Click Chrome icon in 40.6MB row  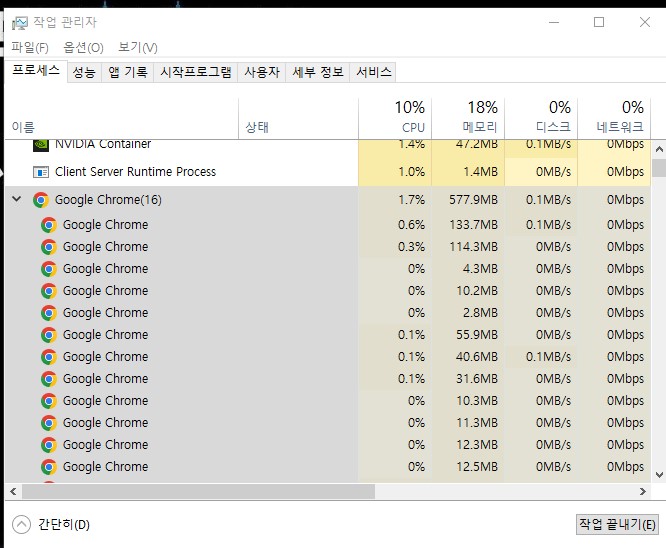point(49,357)
